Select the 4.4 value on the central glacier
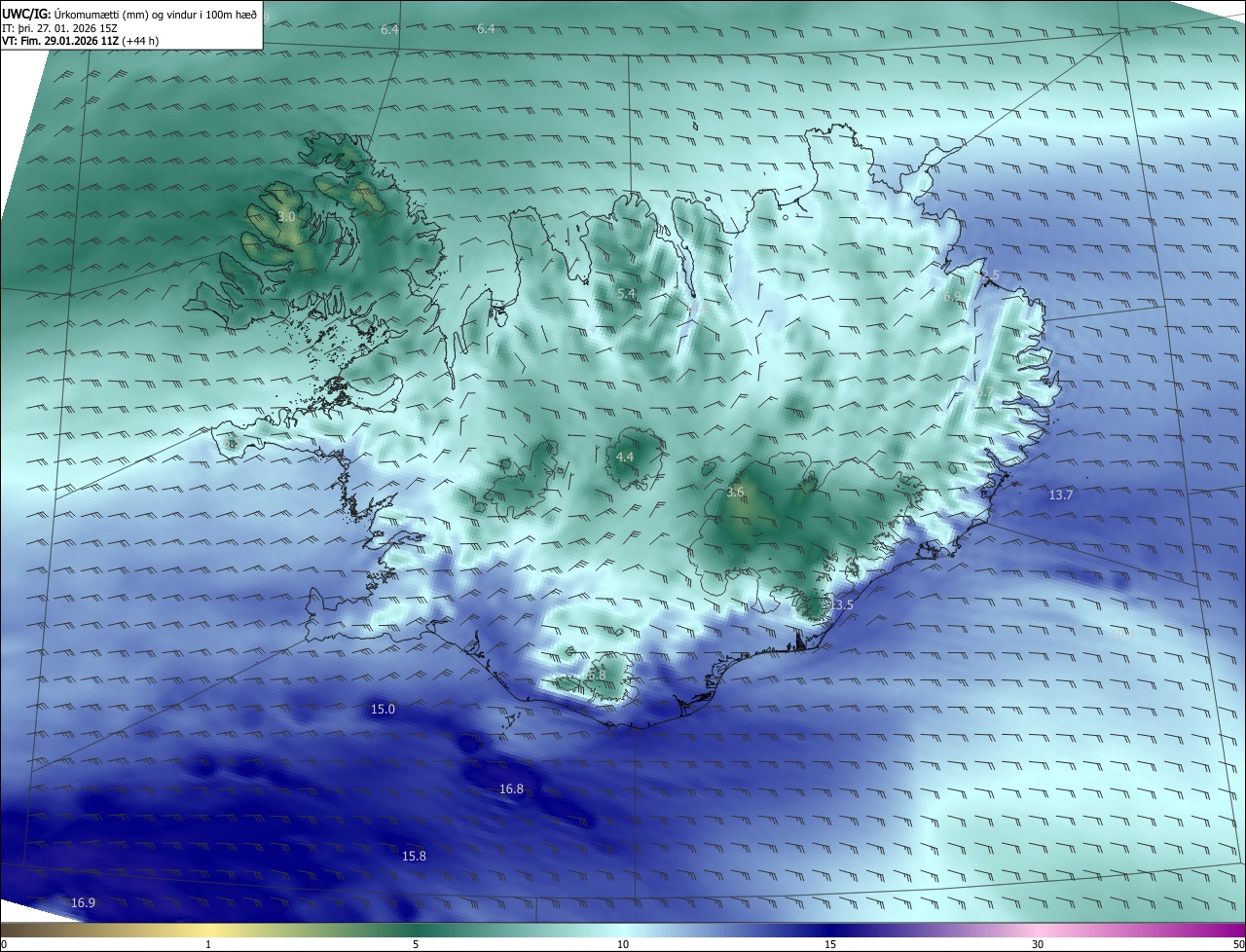Screen dimensions: 1246x952 (x=625, y=457)
